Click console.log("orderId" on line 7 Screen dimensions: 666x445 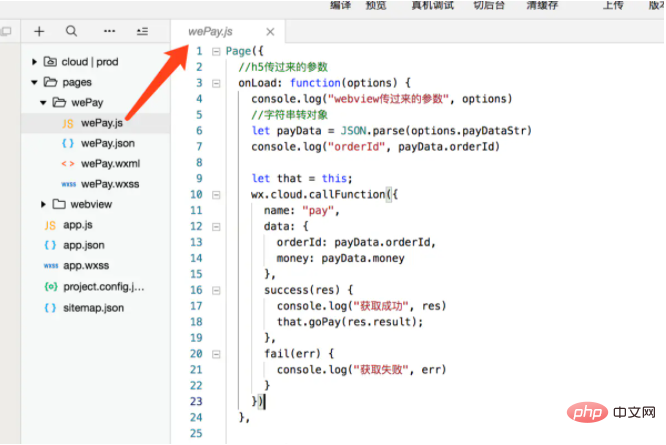[318, 147]
